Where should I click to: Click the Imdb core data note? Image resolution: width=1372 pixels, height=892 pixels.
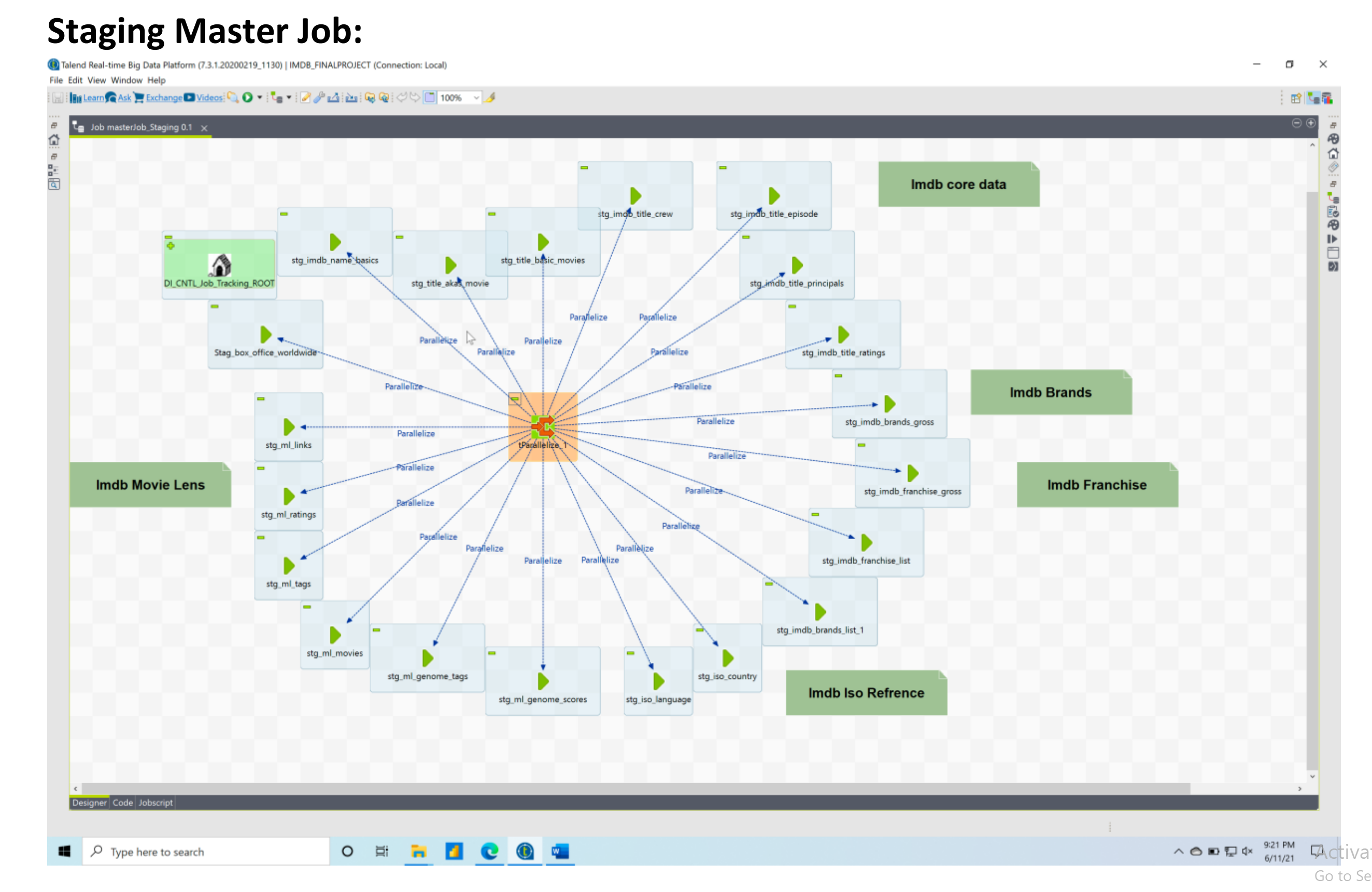tap(959, 185)
